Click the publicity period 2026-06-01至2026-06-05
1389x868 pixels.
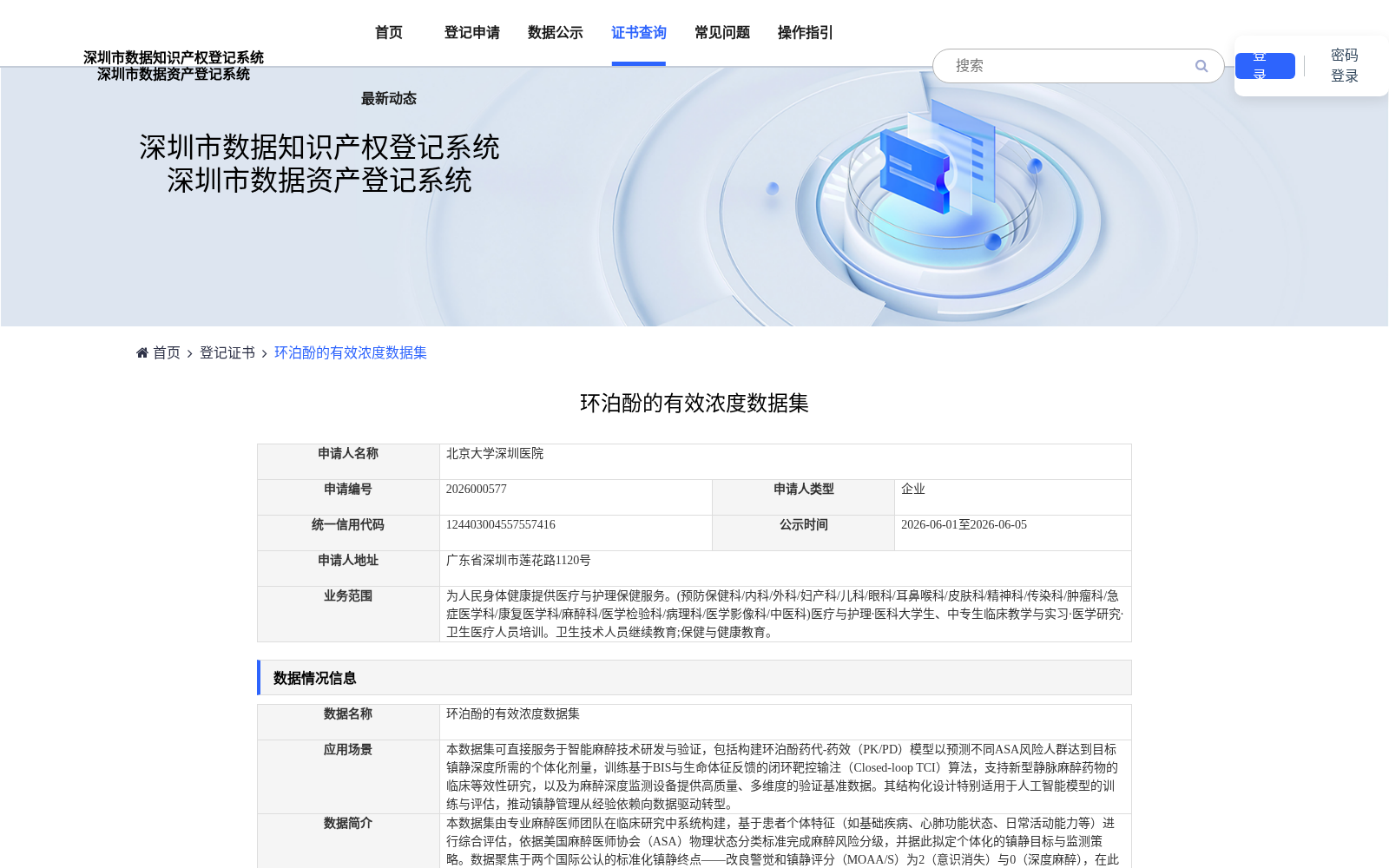tap(964, 525)
